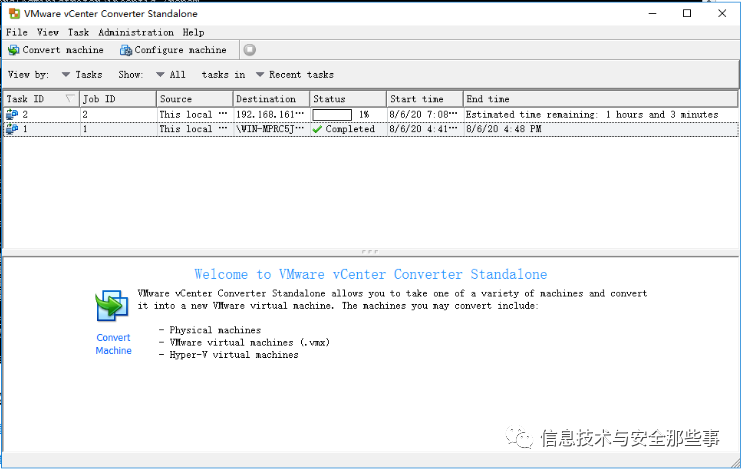Click the pane splitter grip dots
Screen dimensions: 743x470
click(370, 252)
